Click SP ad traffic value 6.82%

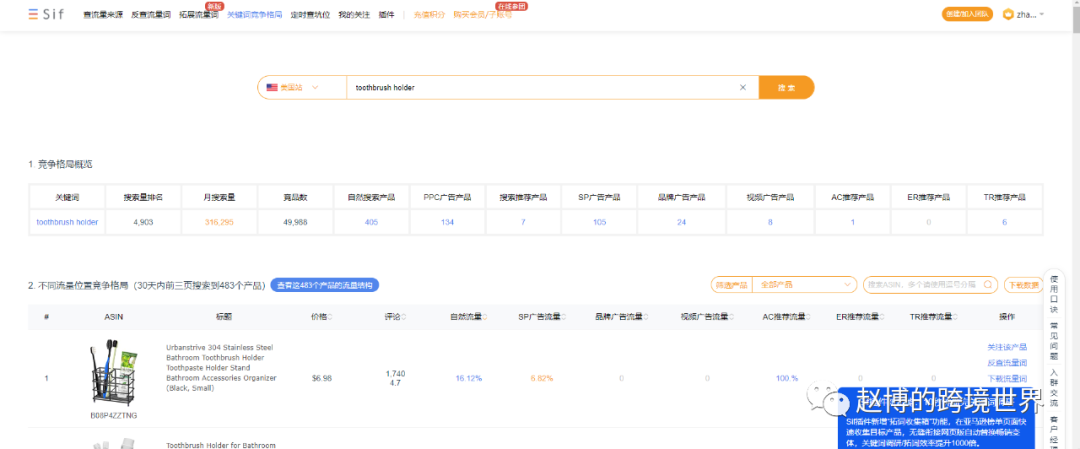pos(541,378)
